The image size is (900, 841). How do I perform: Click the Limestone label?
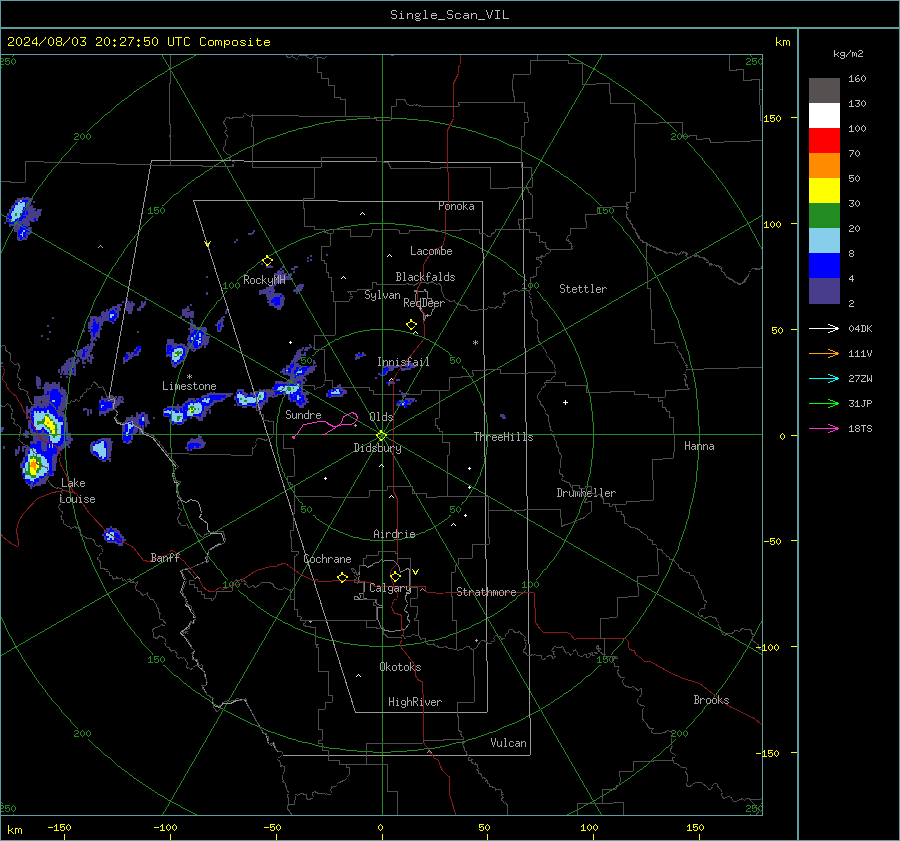coord(189,386)
